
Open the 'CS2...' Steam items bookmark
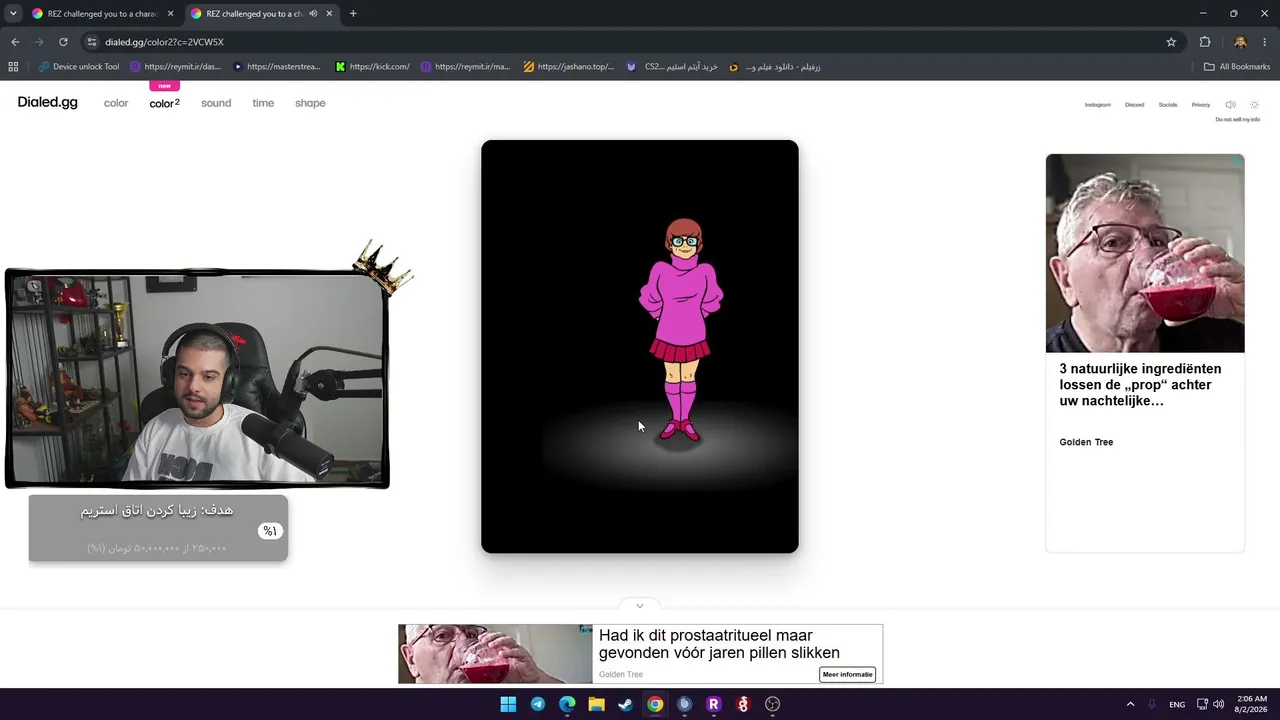click(672, 67)
